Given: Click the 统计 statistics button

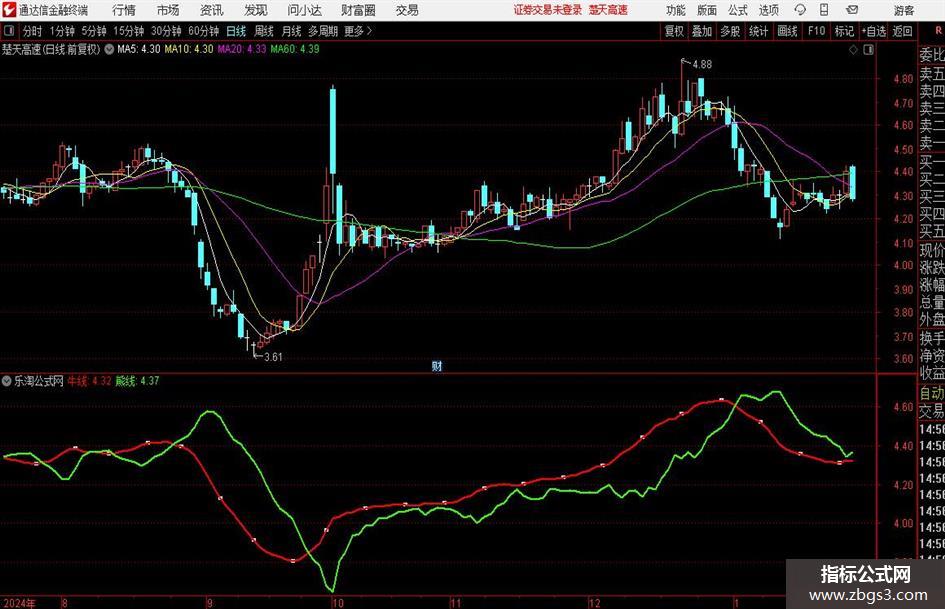Looking at the screenshot, I should click(x=758, y=31).
